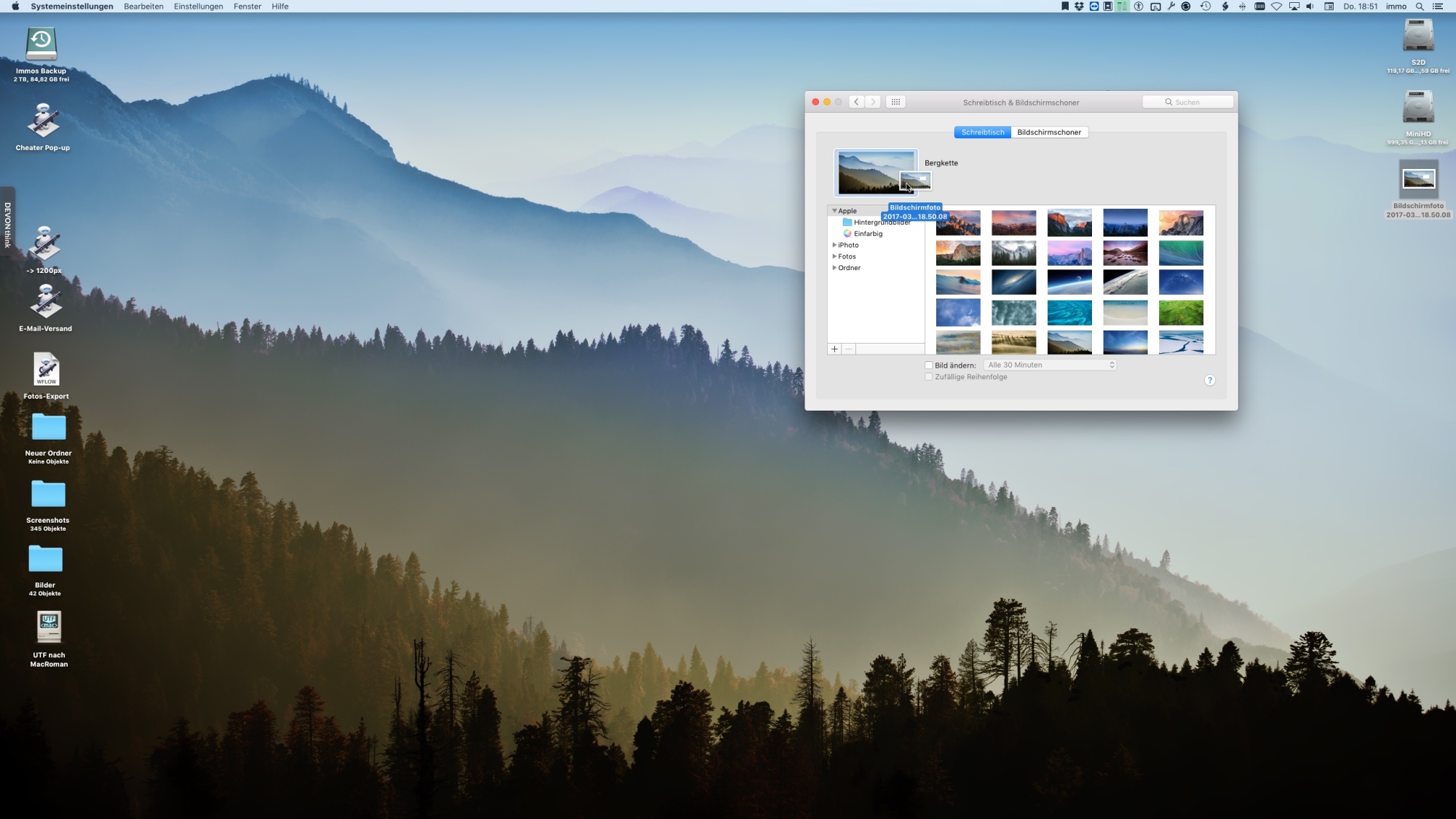Screen dimensions: 1456x819
Task: Open the Fenster menu in the menu bar
Action: point(247,7)
